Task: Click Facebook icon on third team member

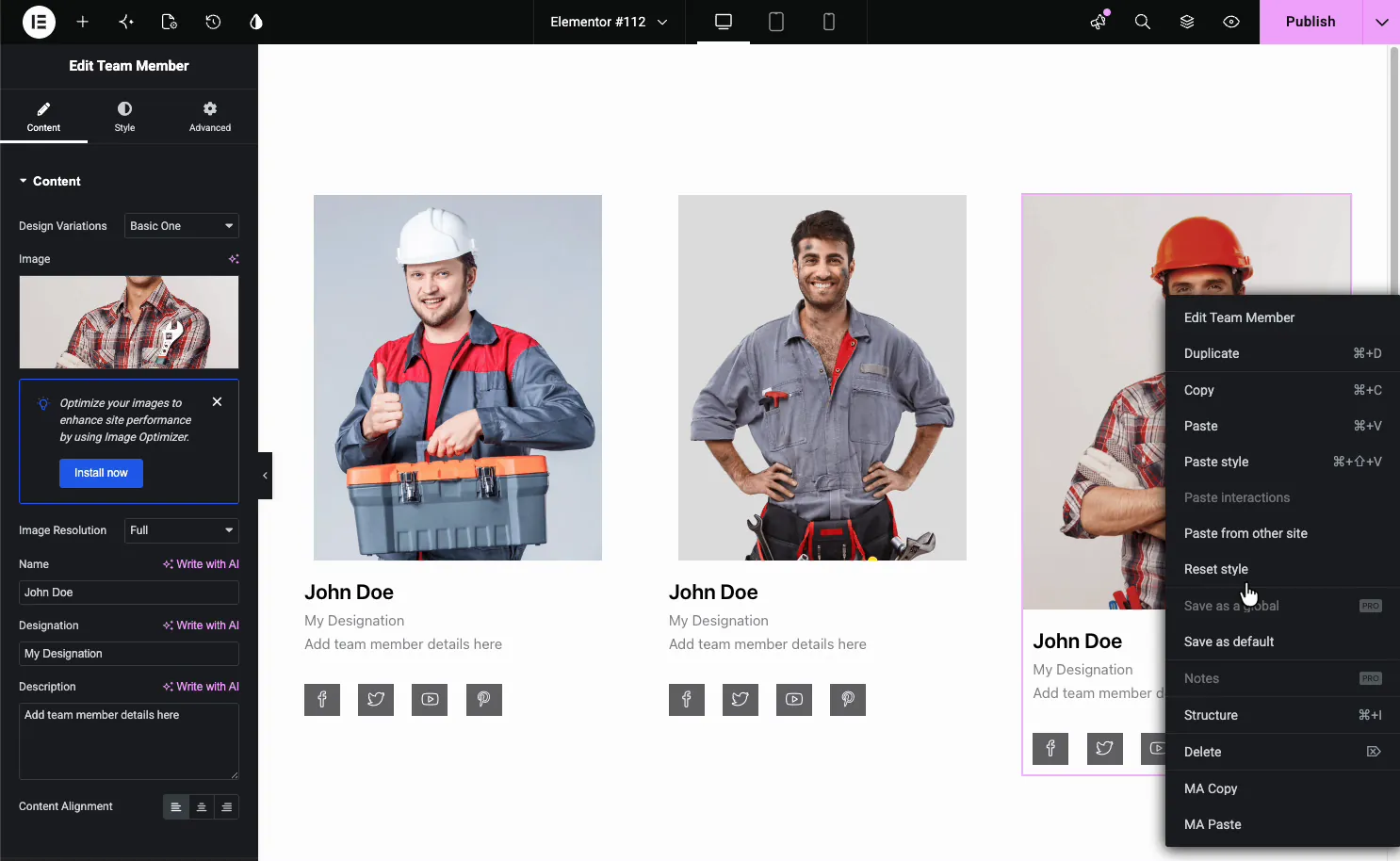Action: [x=1050, y=749]
